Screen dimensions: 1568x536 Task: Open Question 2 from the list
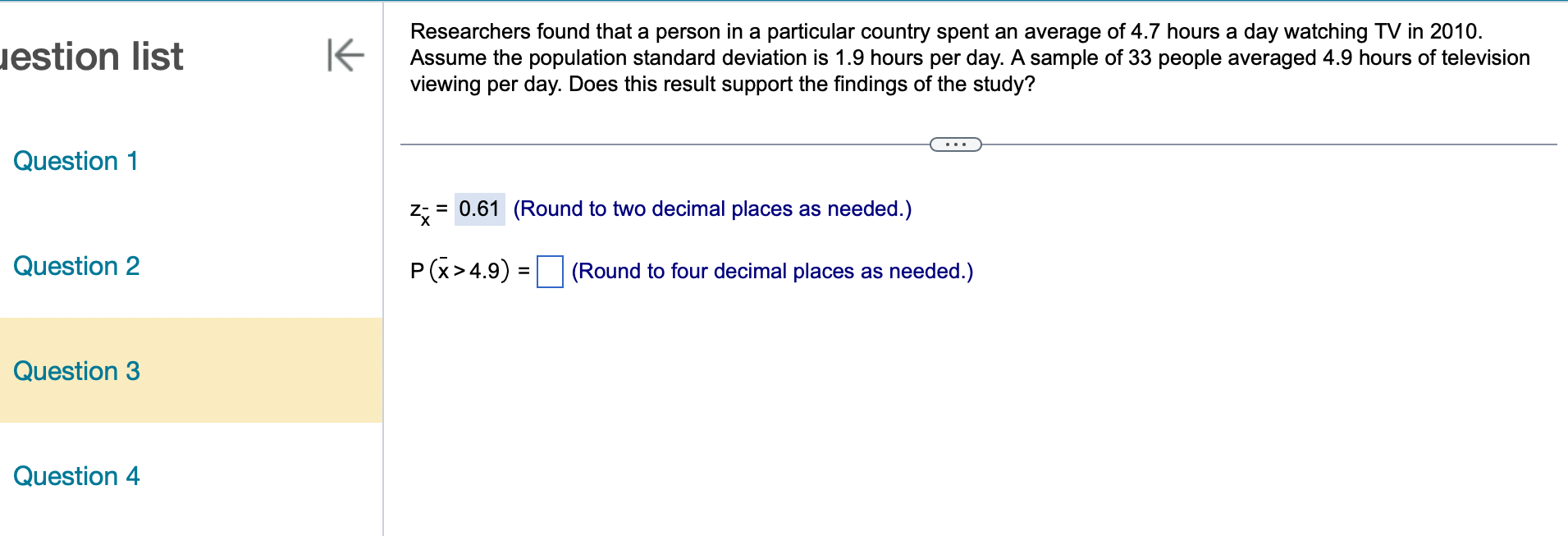tap(76, 266)
